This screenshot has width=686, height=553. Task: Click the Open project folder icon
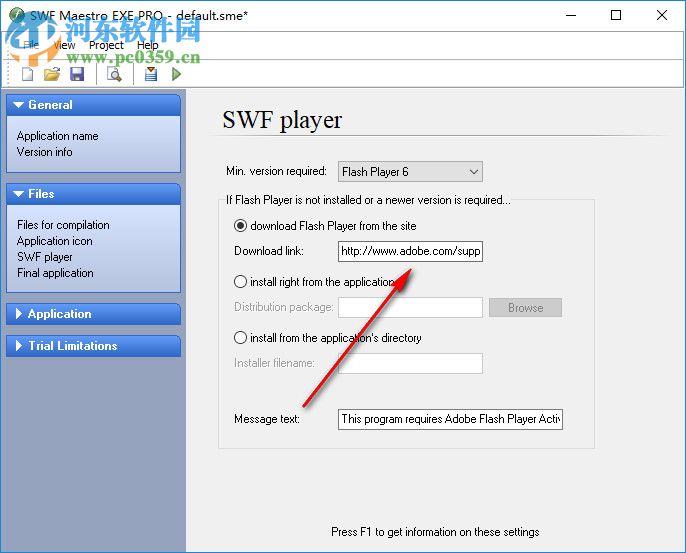point(52,74)
